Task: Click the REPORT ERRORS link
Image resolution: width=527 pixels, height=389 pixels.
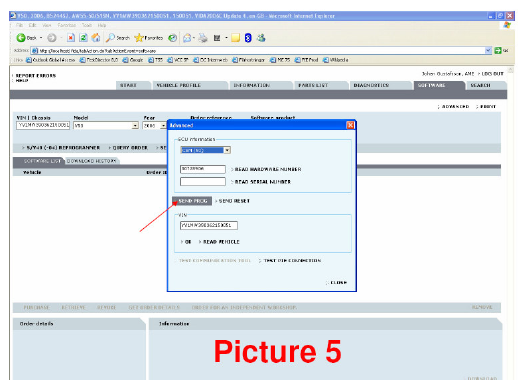Action: pos(36,76)
